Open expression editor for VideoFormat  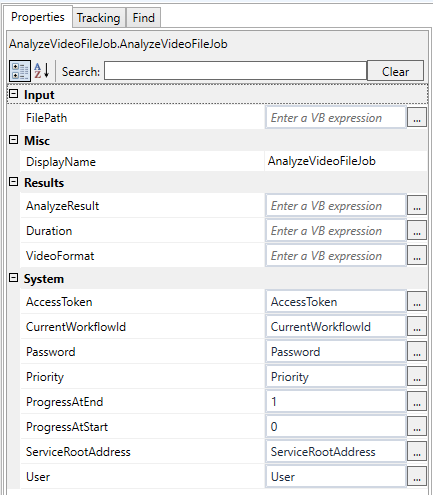coord(417,255)
